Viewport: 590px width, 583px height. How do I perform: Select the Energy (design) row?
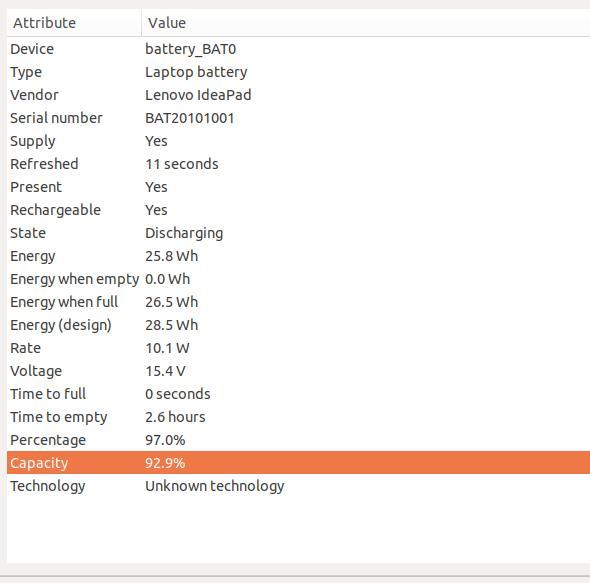pyautogui.click(x=298, y=325)
